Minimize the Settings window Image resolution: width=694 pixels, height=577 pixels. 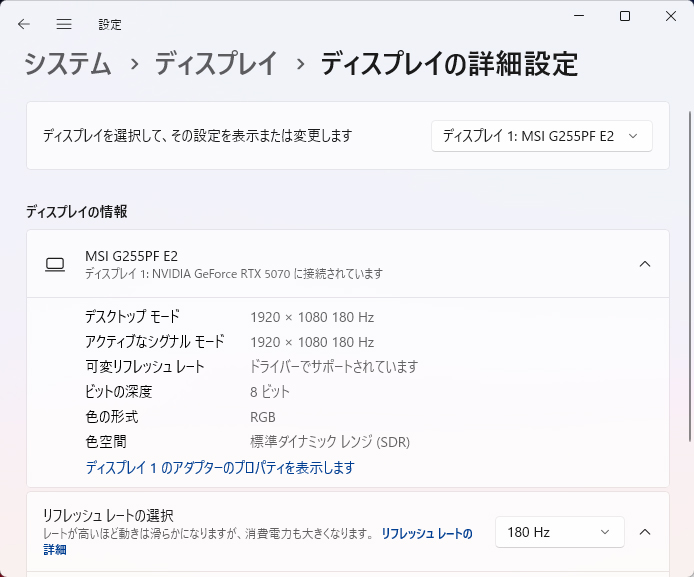579,16
